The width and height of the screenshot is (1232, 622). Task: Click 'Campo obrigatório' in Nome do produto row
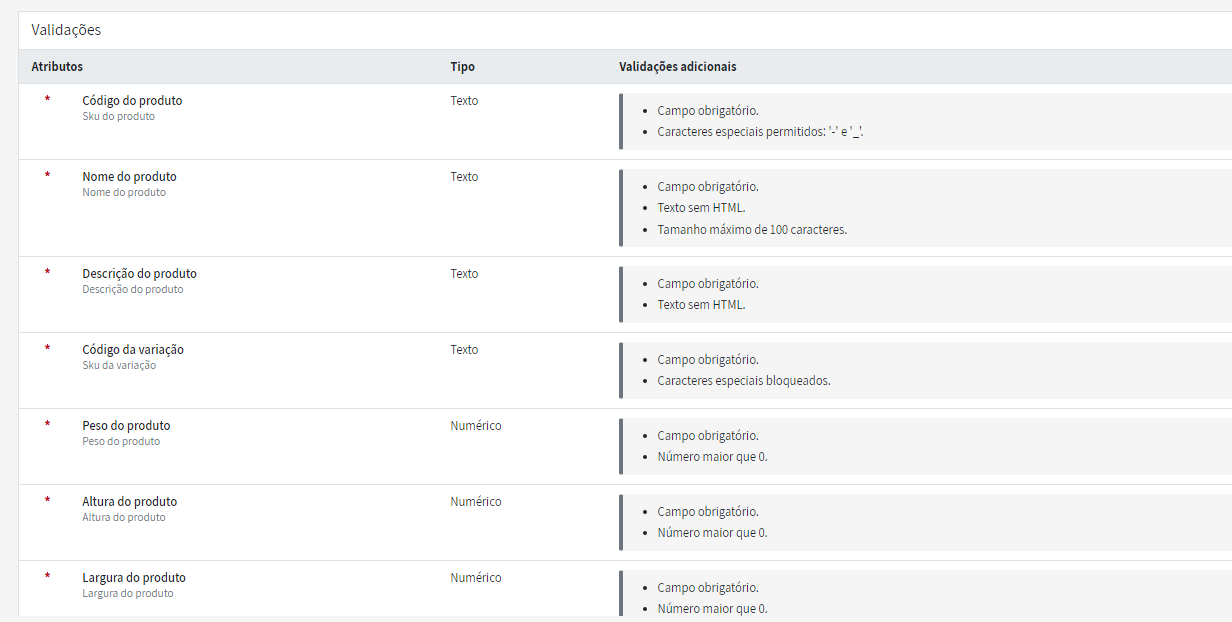point(708,187)
